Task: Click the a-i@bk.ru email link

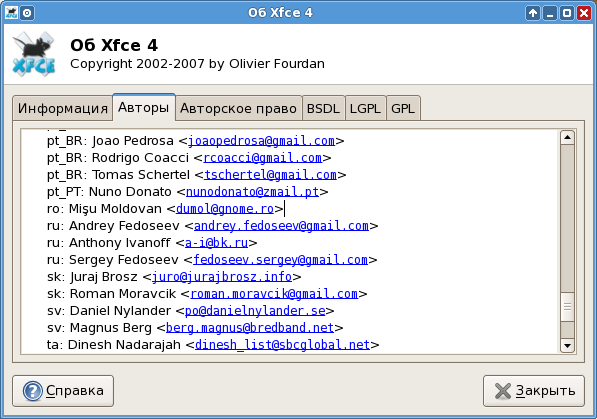Action: (216, 243)
